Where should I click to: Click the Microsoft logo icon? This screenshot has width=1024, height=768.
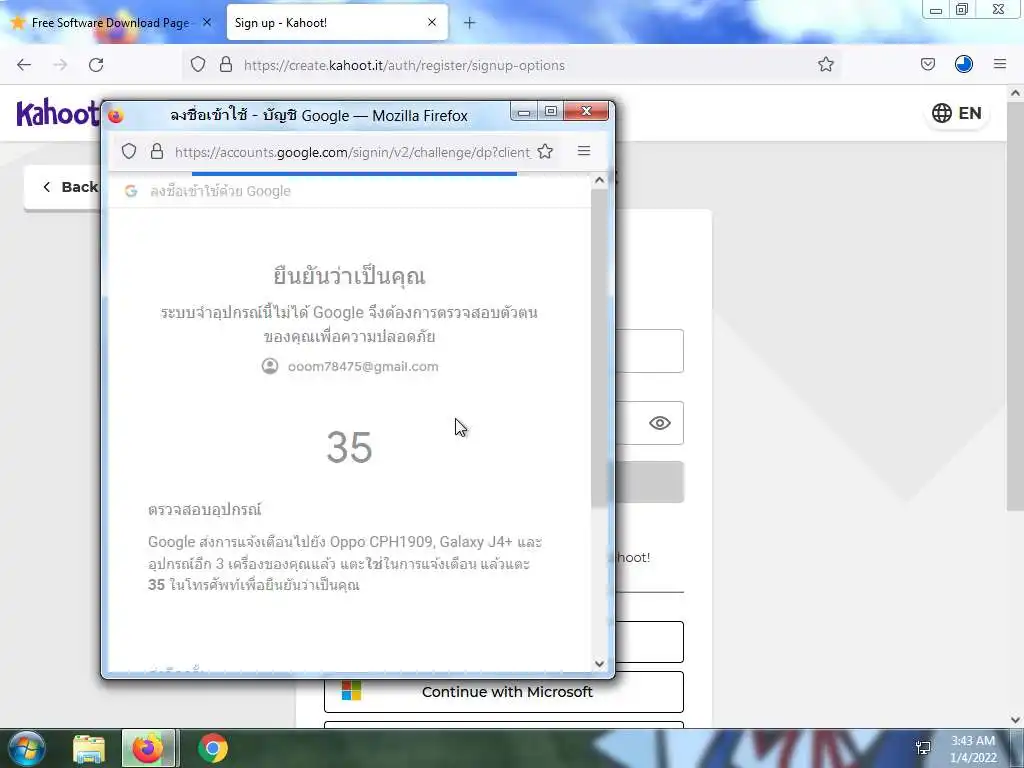point(351,691)
